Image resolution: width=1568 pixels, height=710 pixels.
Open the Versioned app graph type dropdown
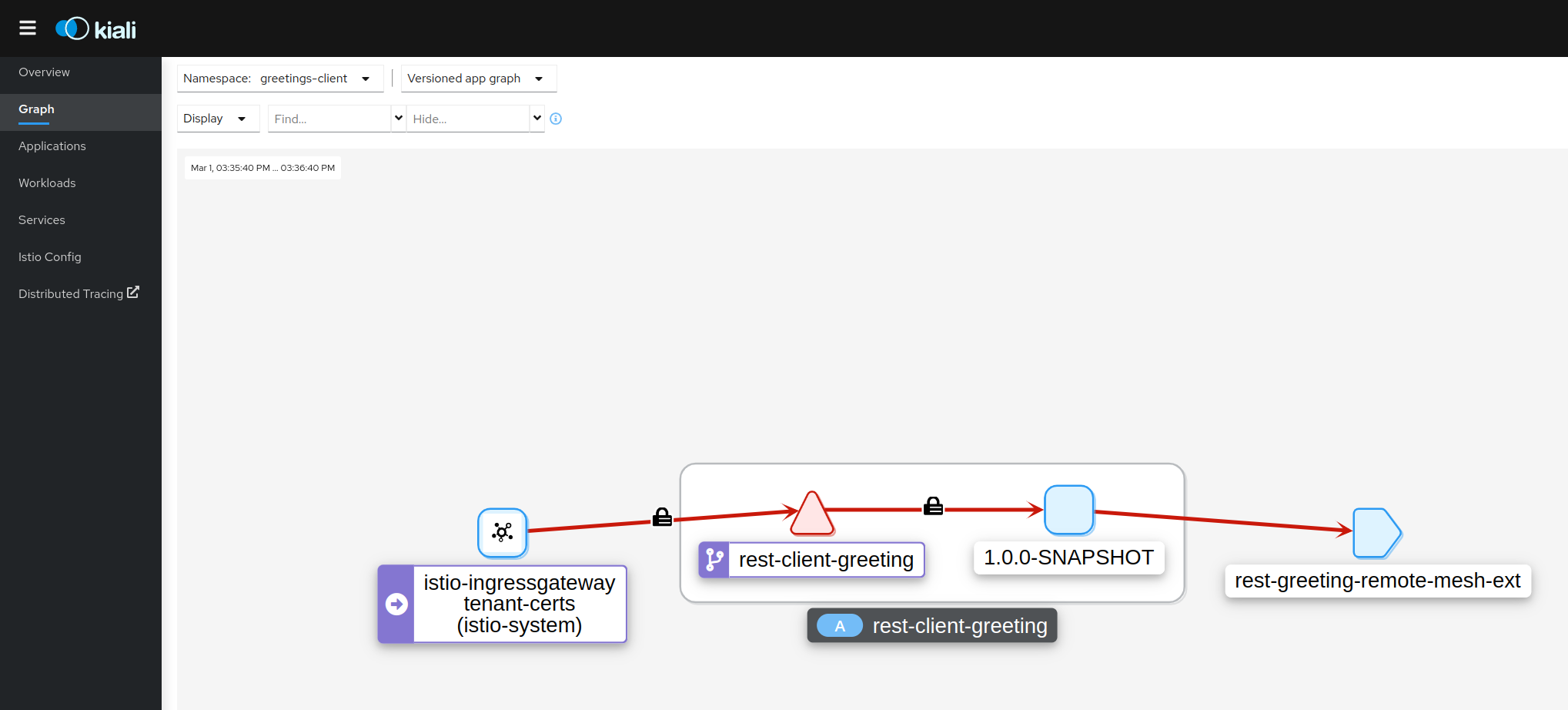click(479, 79)
